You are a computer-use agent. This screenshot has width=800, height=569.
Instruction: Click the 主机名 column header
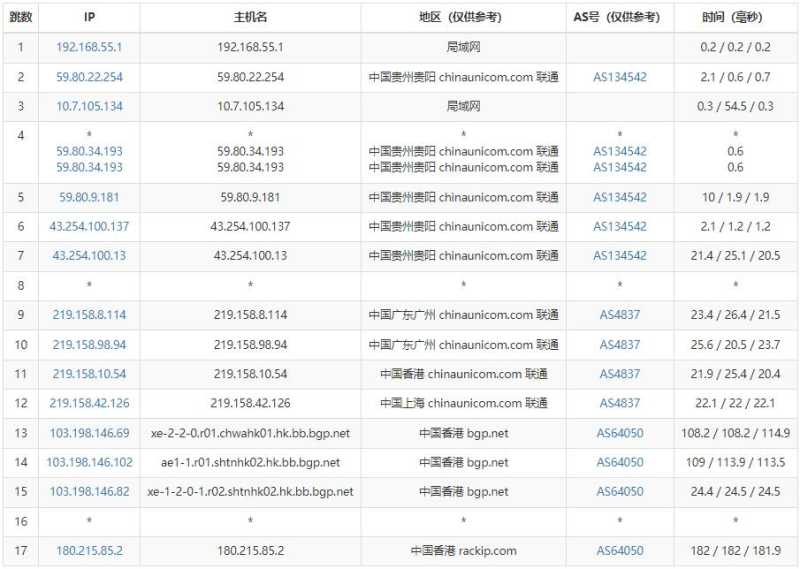250,17
